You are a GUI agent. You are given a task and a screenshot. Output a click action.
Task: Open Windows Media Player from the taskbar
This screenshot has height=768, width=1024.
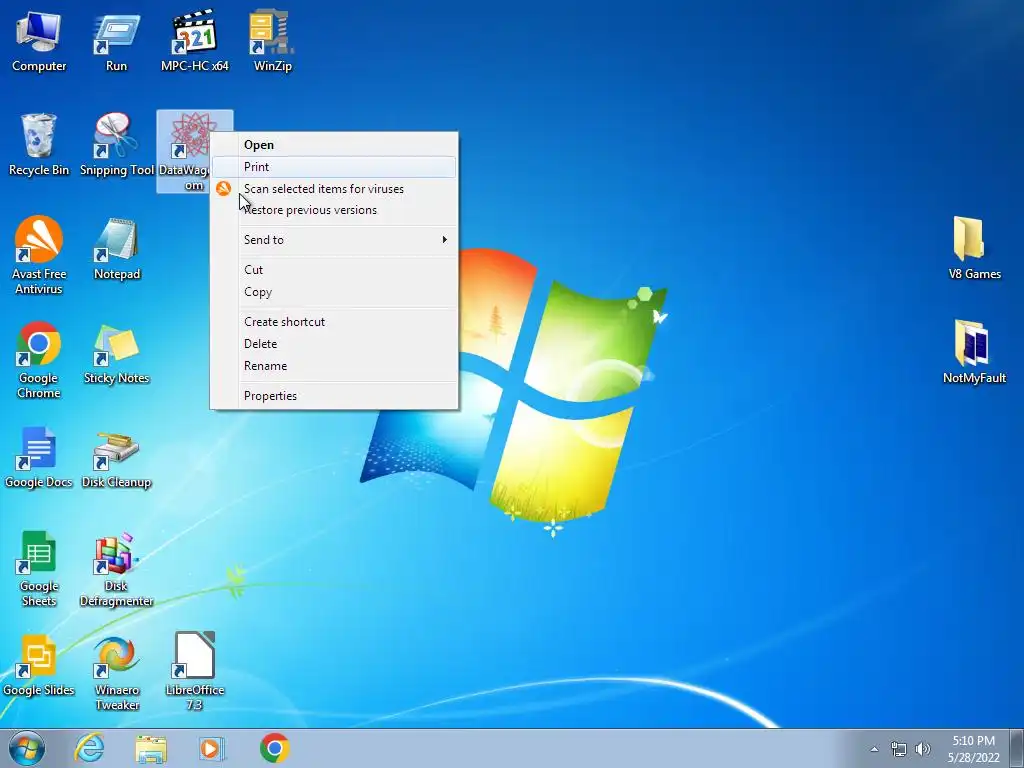212,748
